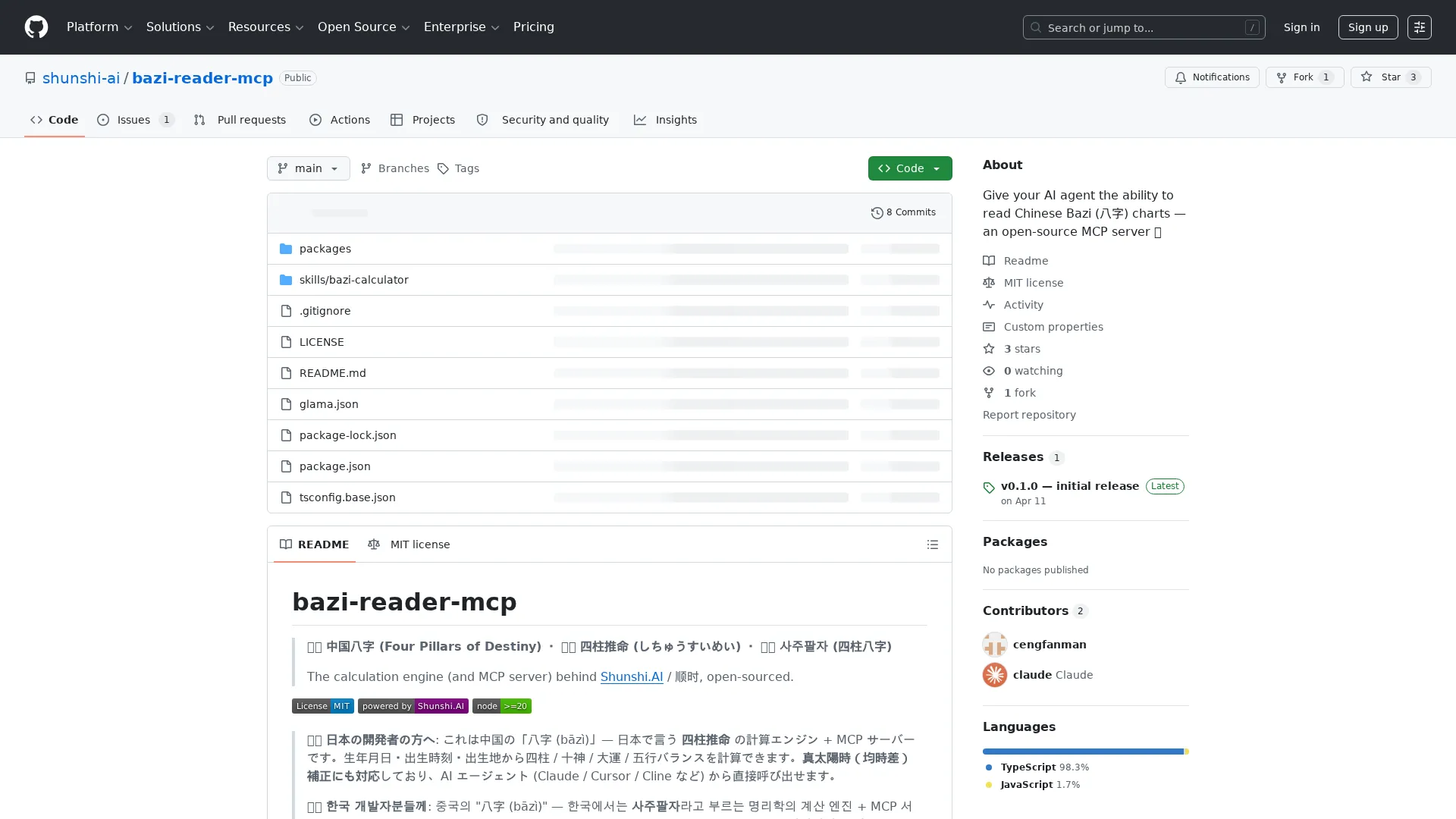Screen dimensions: 1456x819
Task: Open the global navigation settings icon
Action: (x=1420, y=27)
